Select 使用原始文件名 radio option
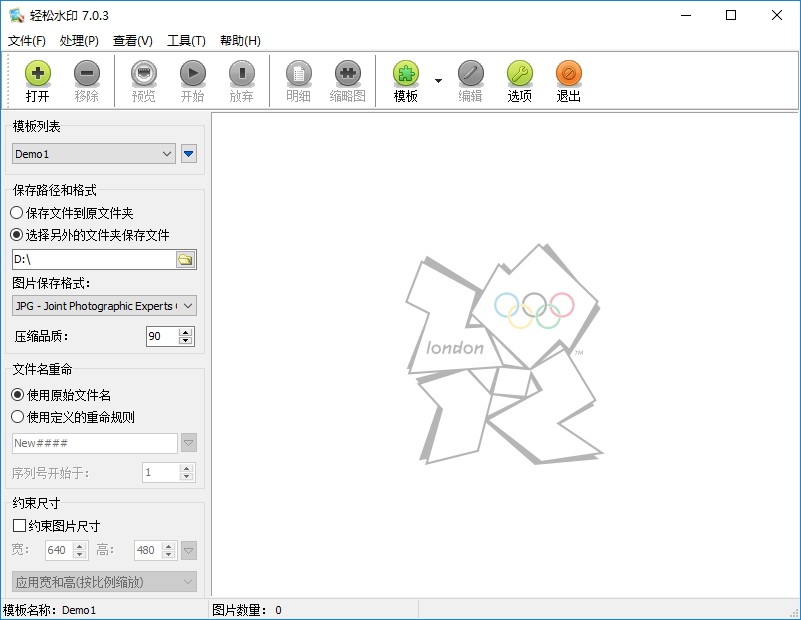This screenshot has height=620, width=801. point(61,395)
